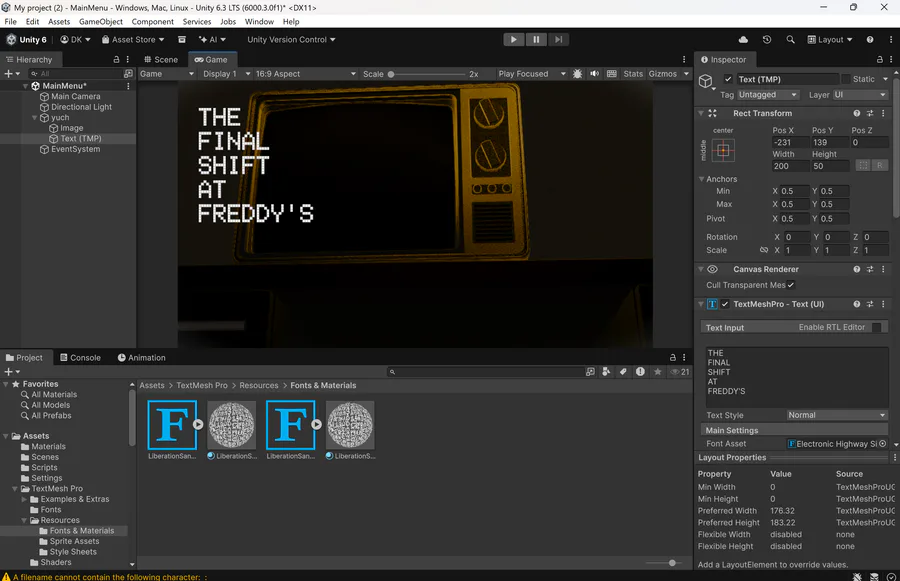Open the GameObject menu
This screenshot has width=900, height=581.
coord(100,21)
